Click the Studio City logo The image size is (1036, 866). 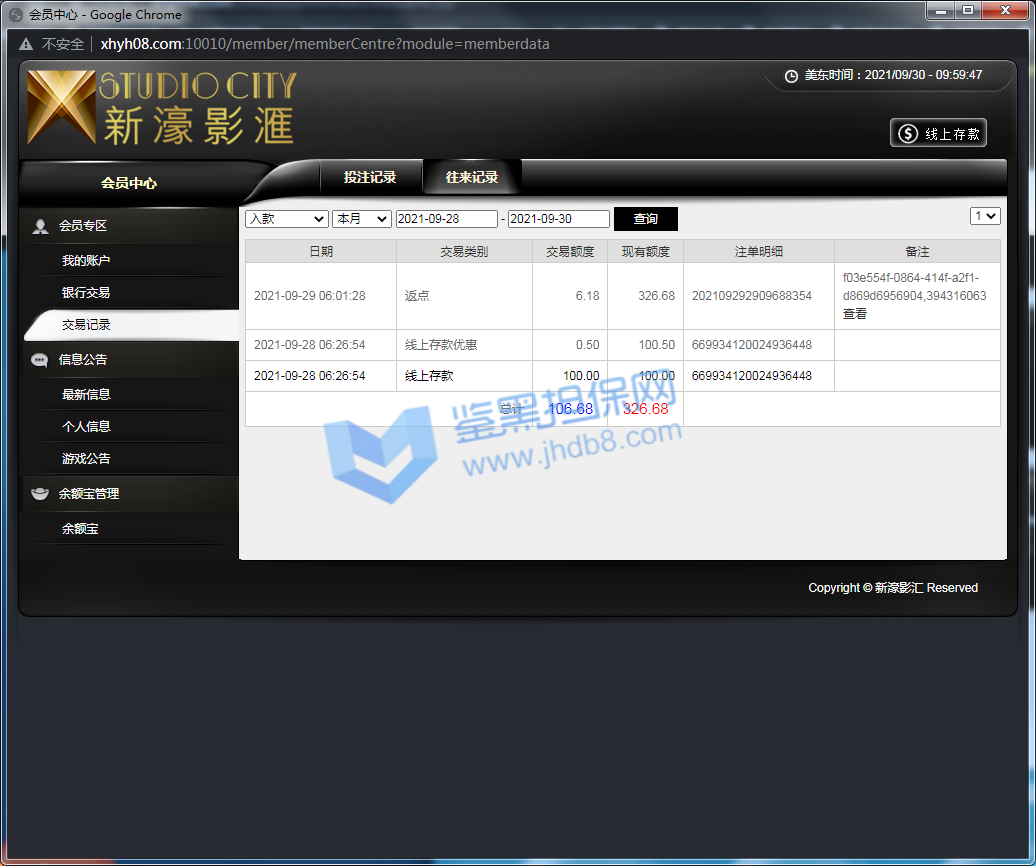point(161,108)
